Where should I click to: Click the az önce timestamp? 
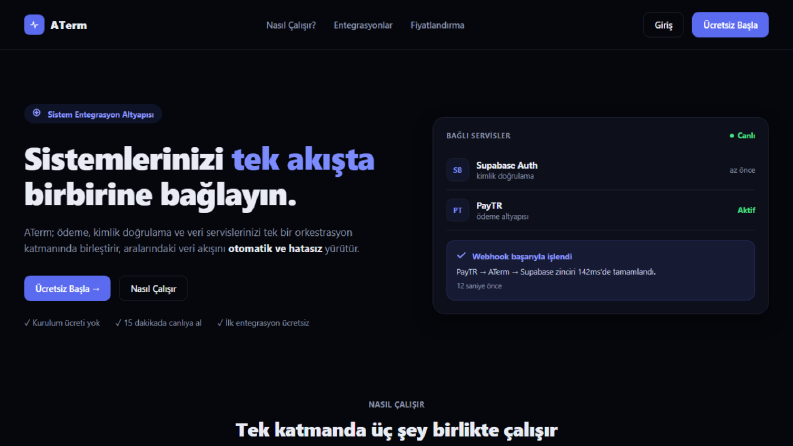(x=742, y=170)
